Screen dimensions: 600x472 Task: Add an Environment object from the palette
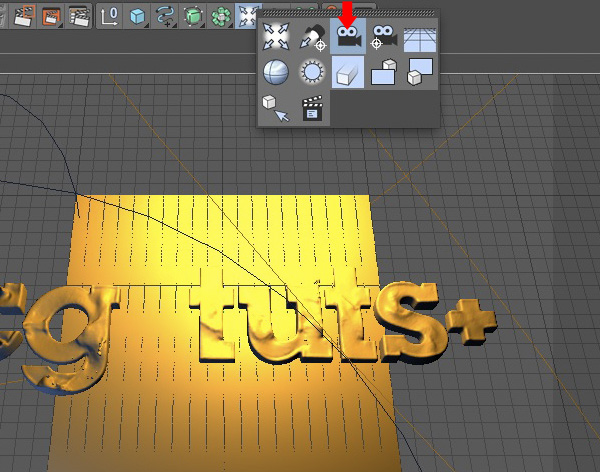[348, 72]
